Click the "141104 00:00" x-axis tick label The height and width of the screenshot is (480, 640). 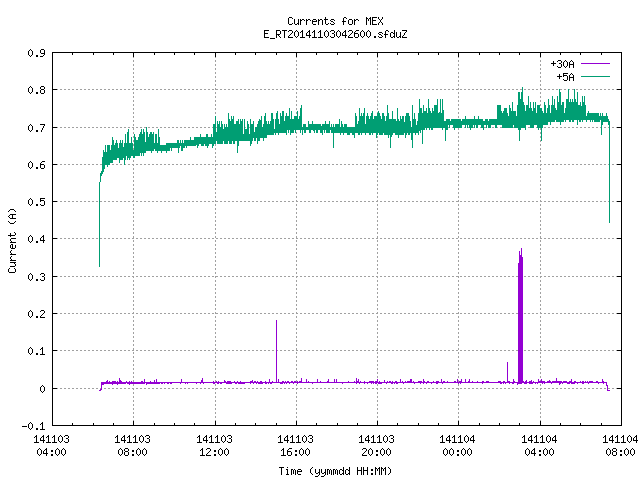tap(457, 446)
